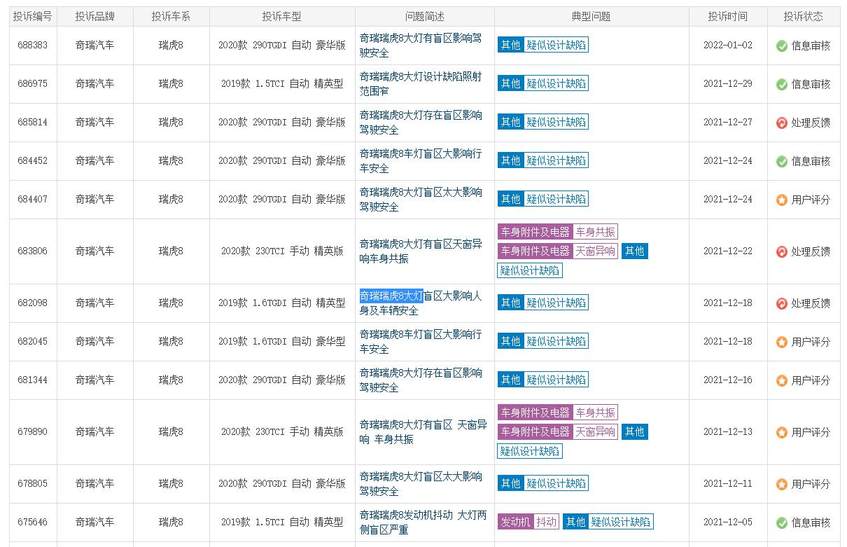847x547 pixels.
Task: Click complaint number 678805
Action: tap(32, 483)
